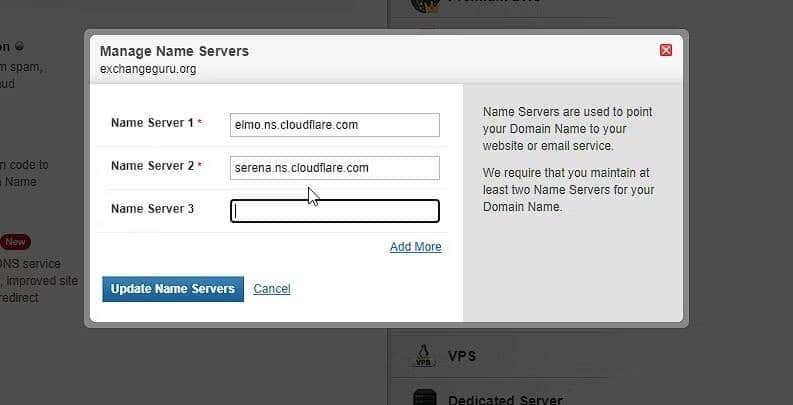Image resolution: width=793 pixels, height=405 pixels.
Task: Click the Manage Name Servers title
Action: point(174,51)
